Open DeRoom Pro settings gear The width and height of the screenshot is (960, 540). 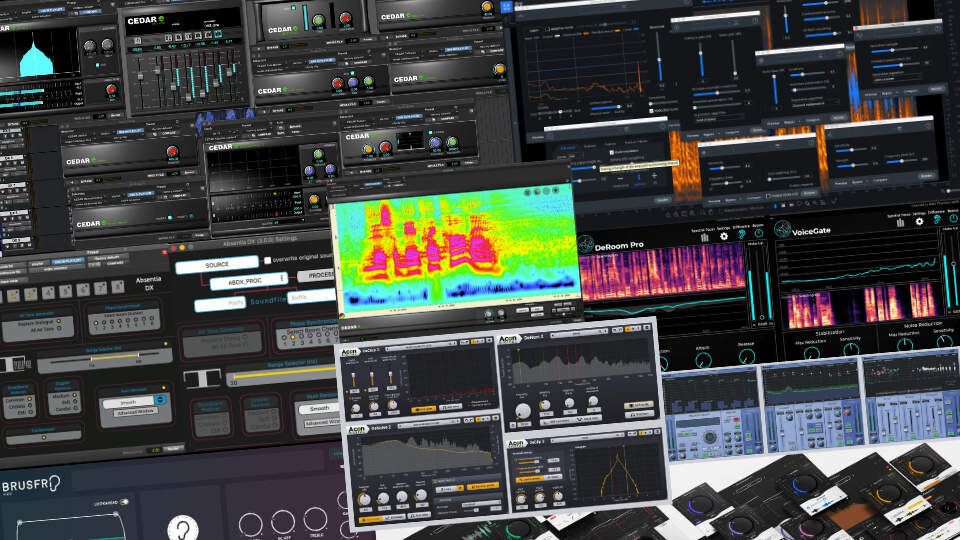pos(724,236)
